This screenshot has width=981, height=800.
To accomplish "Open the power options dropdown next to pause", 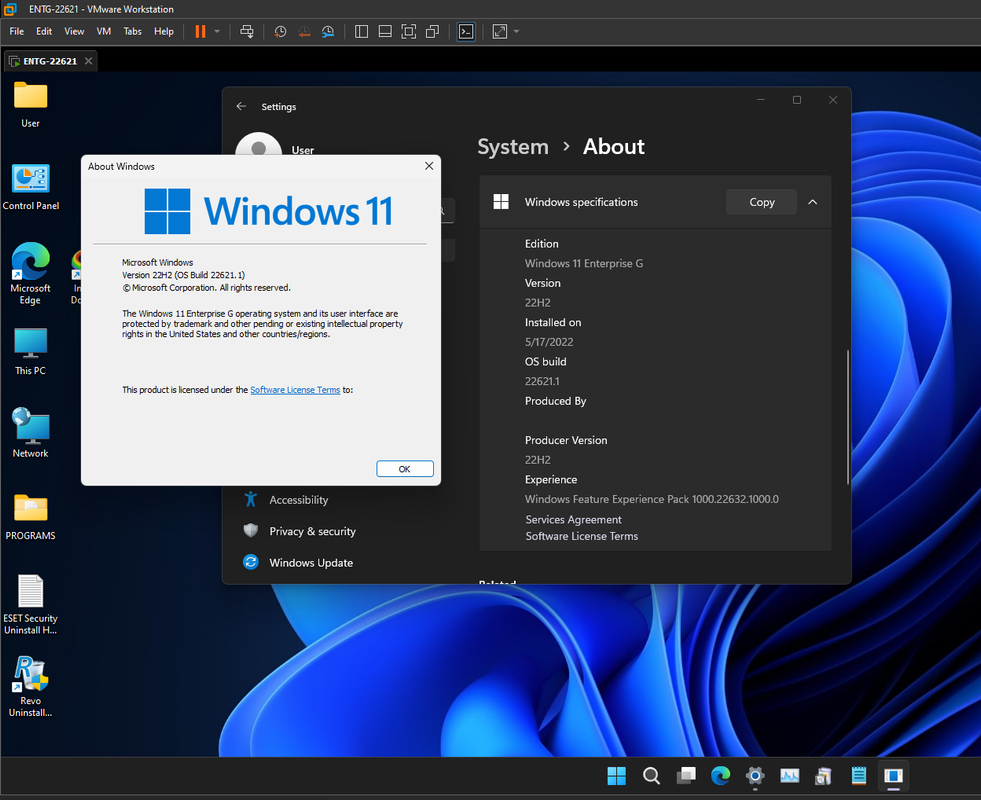I will point(217,31).
